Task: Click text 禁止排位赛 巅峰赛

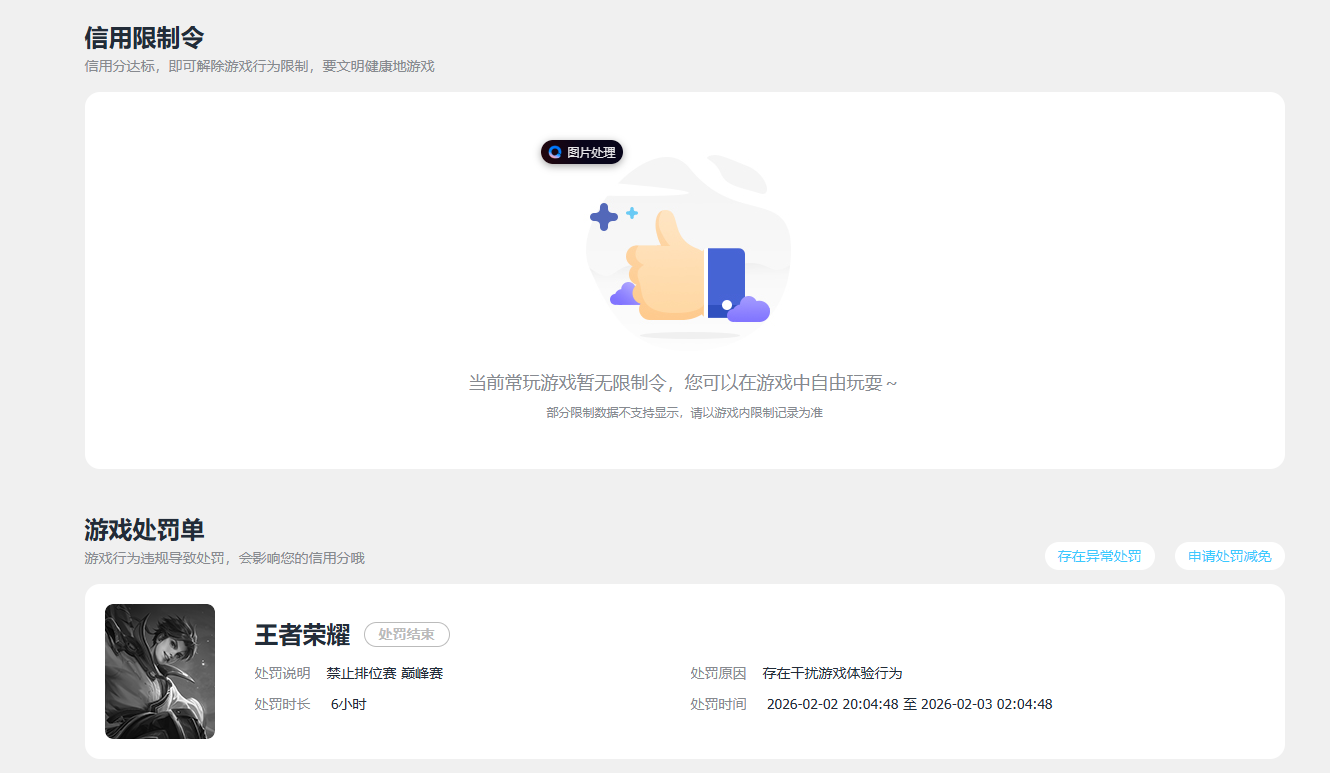Action: tap(384, 673)
